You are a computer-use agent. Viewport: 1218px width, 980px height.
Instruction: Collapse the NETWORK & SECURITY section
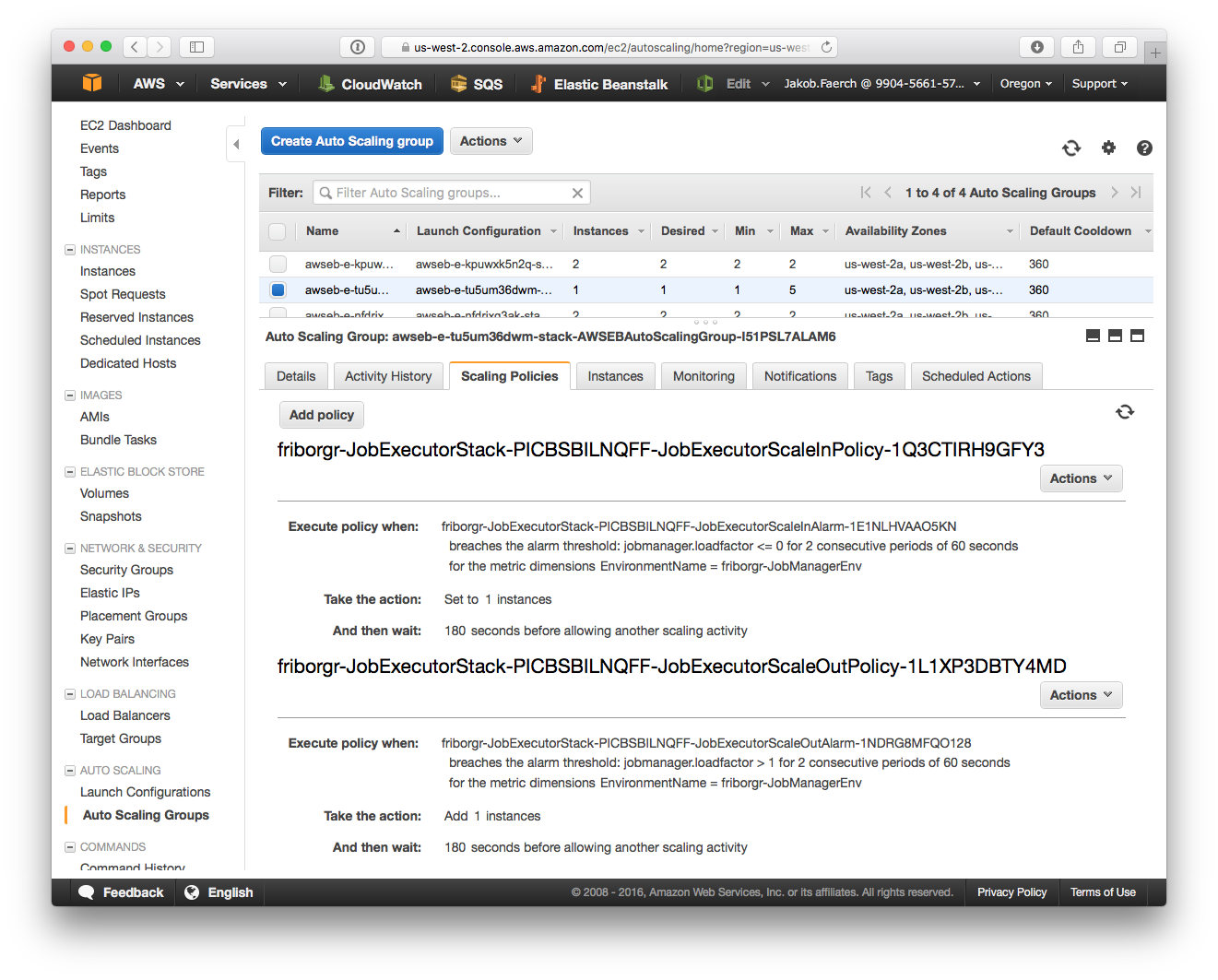(x=70, y=549)
